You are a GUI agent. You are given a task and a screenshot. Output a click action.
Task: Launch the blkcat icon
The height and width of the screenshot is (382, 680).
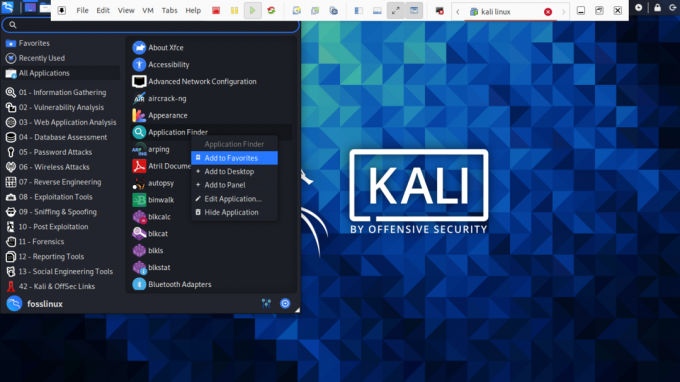139,234
